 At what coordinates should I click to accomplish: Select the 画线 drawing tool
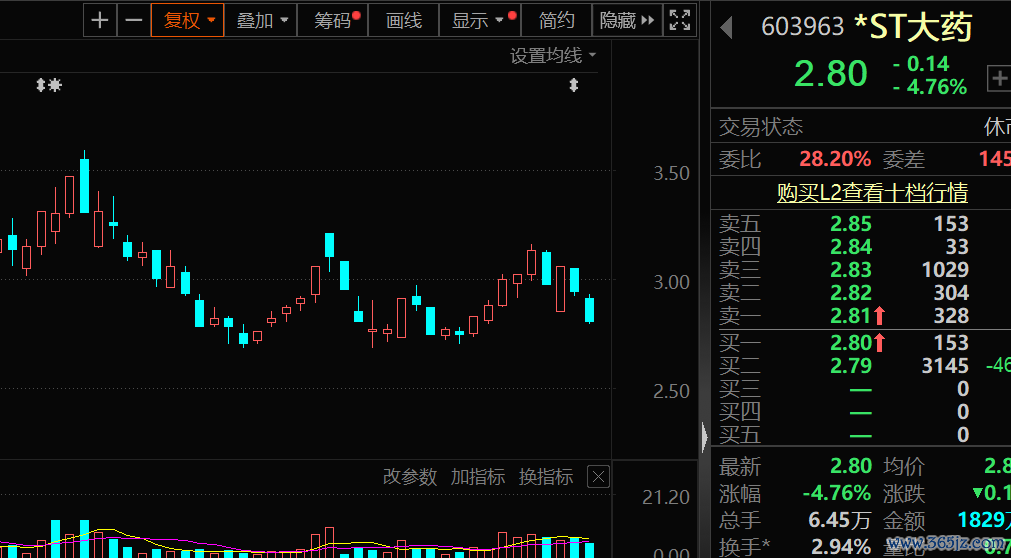[404, 21]
